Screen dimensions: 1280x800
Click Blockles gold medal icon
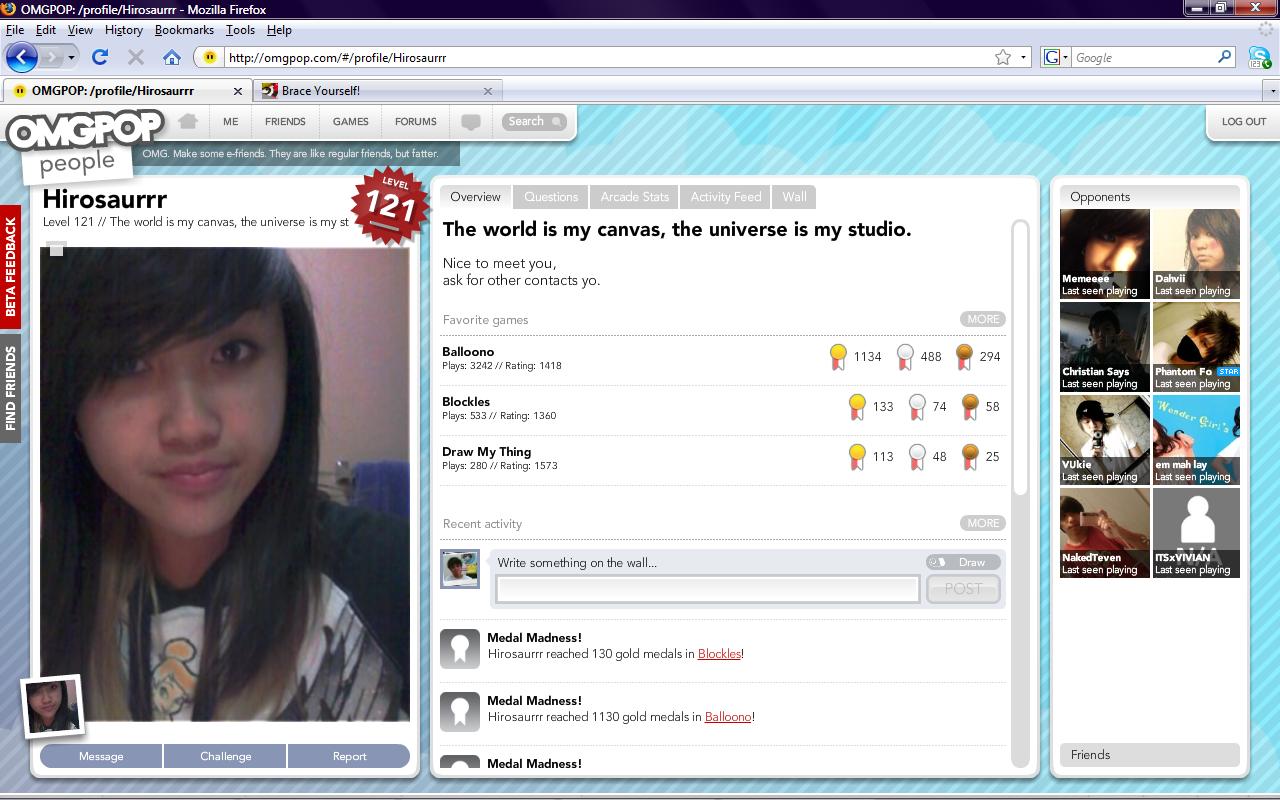click(857, 406)
